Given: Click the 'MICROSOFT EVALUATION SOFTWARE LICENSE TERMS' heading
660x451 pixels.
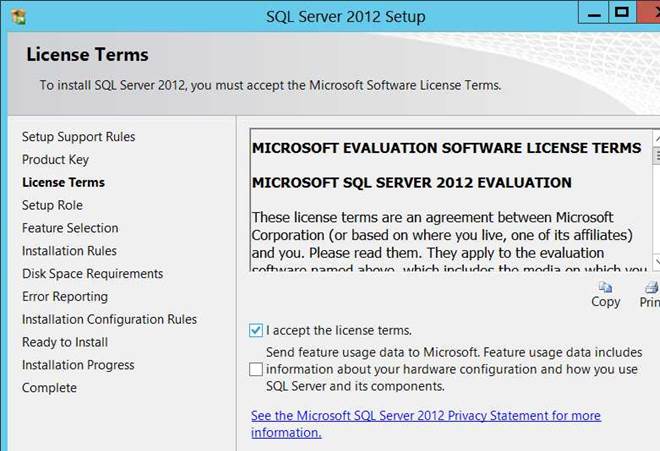Looking at the screenshot, I should point(446,148).
